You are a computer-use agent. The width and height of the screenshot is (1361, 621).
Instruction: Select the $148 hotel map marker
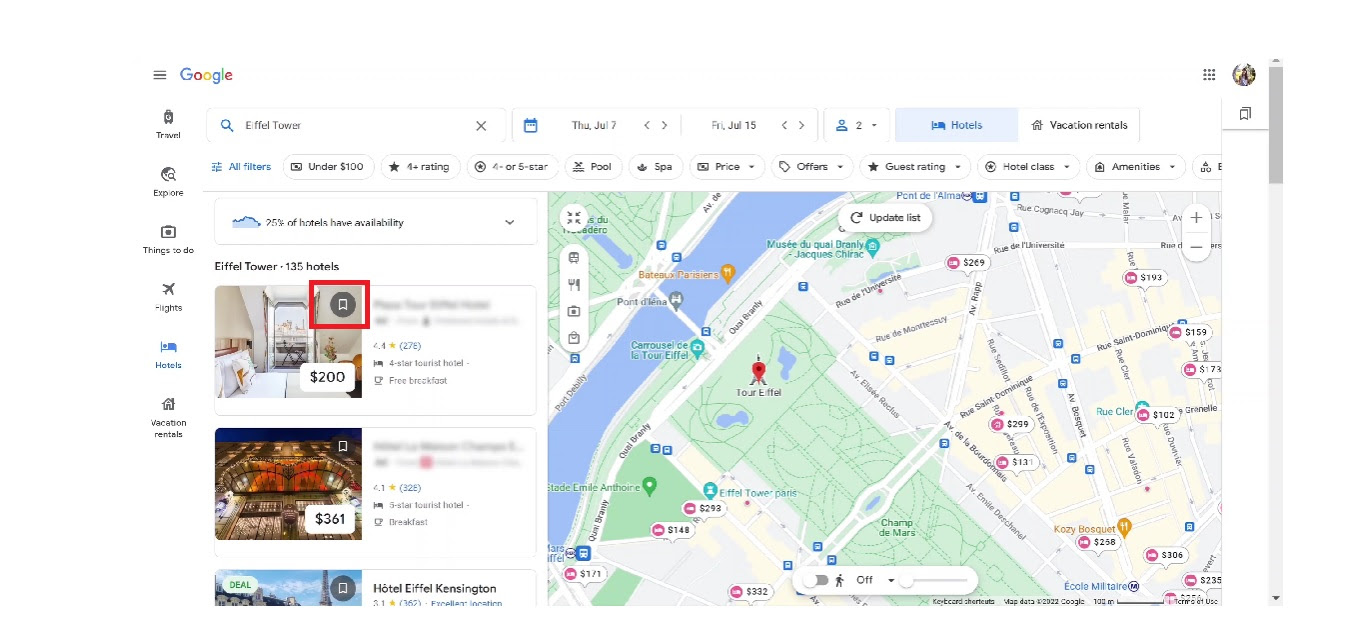coord(672,530)
